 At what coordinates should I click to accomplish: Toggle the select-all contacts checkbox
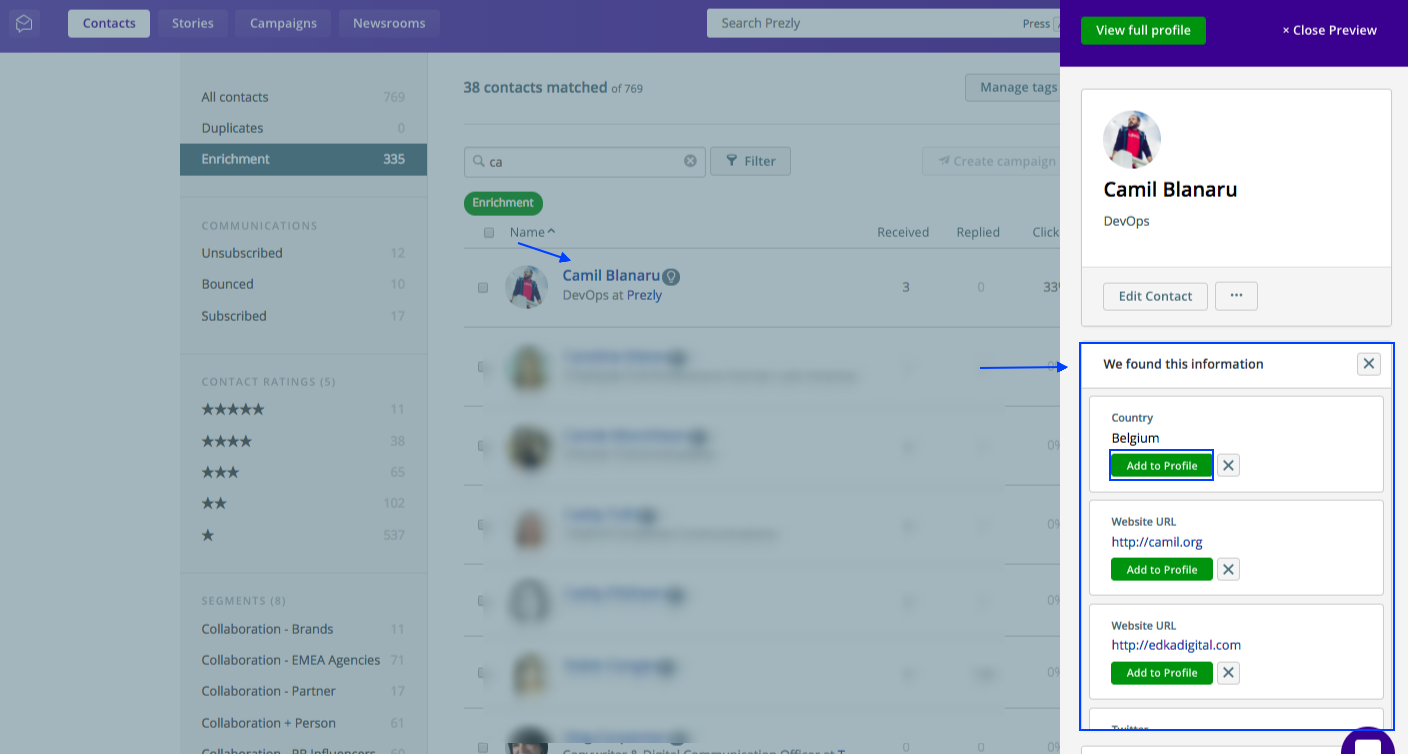(489, 233)
